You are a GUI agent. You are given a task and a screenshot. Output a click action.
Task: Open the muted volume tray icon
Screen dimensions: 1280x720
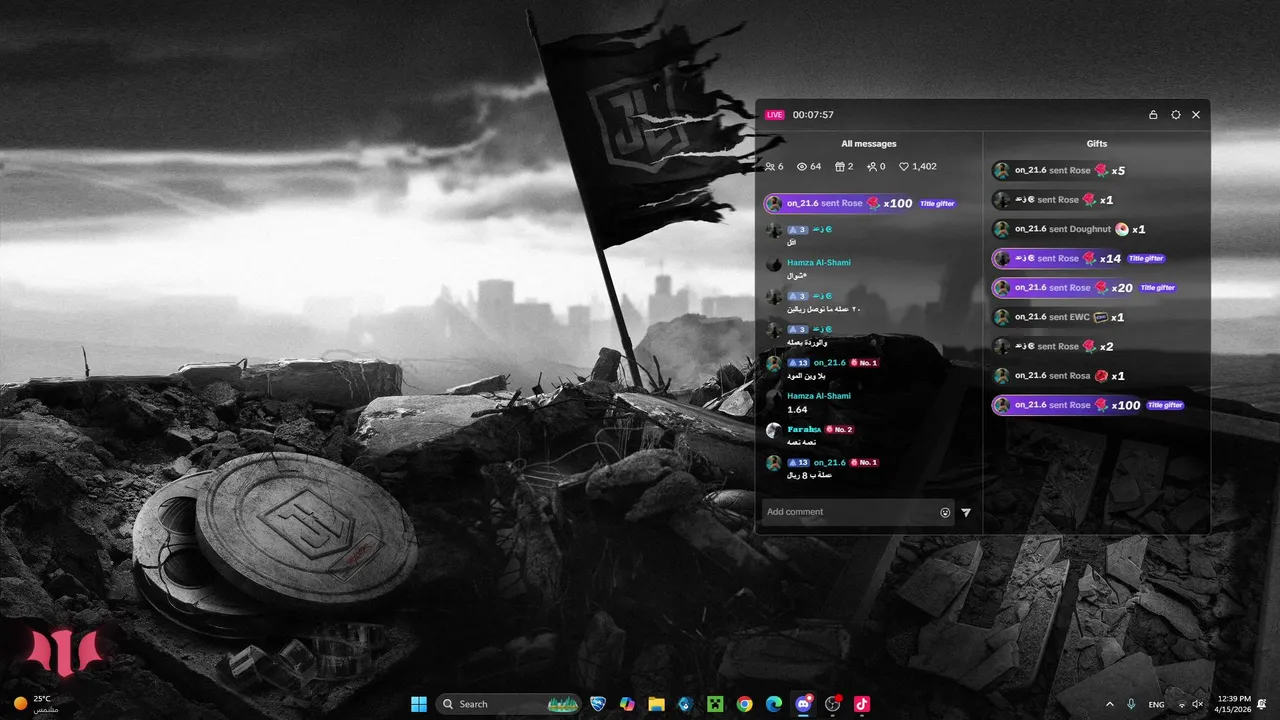click(x=1198, y=705)
